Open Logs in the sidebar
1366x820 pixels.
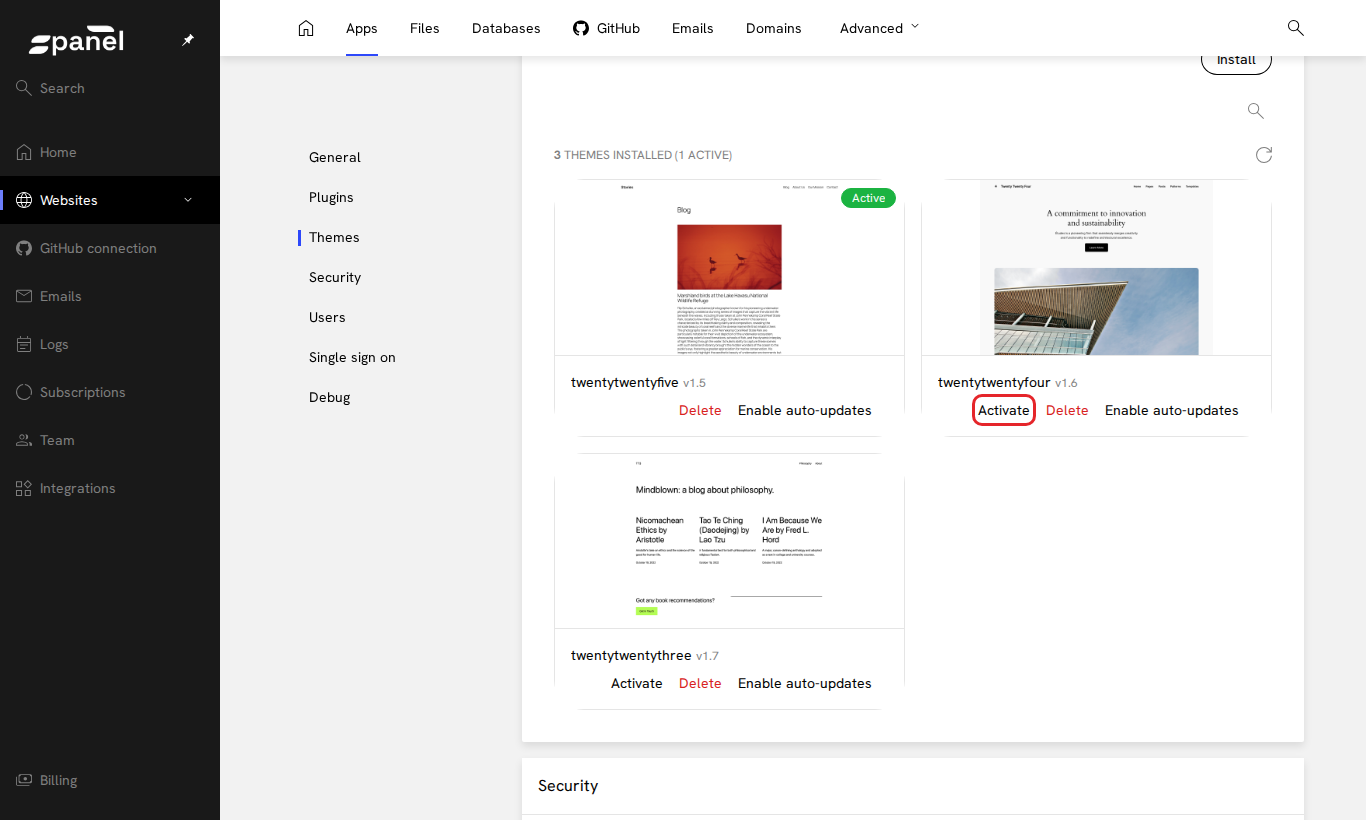110,344
